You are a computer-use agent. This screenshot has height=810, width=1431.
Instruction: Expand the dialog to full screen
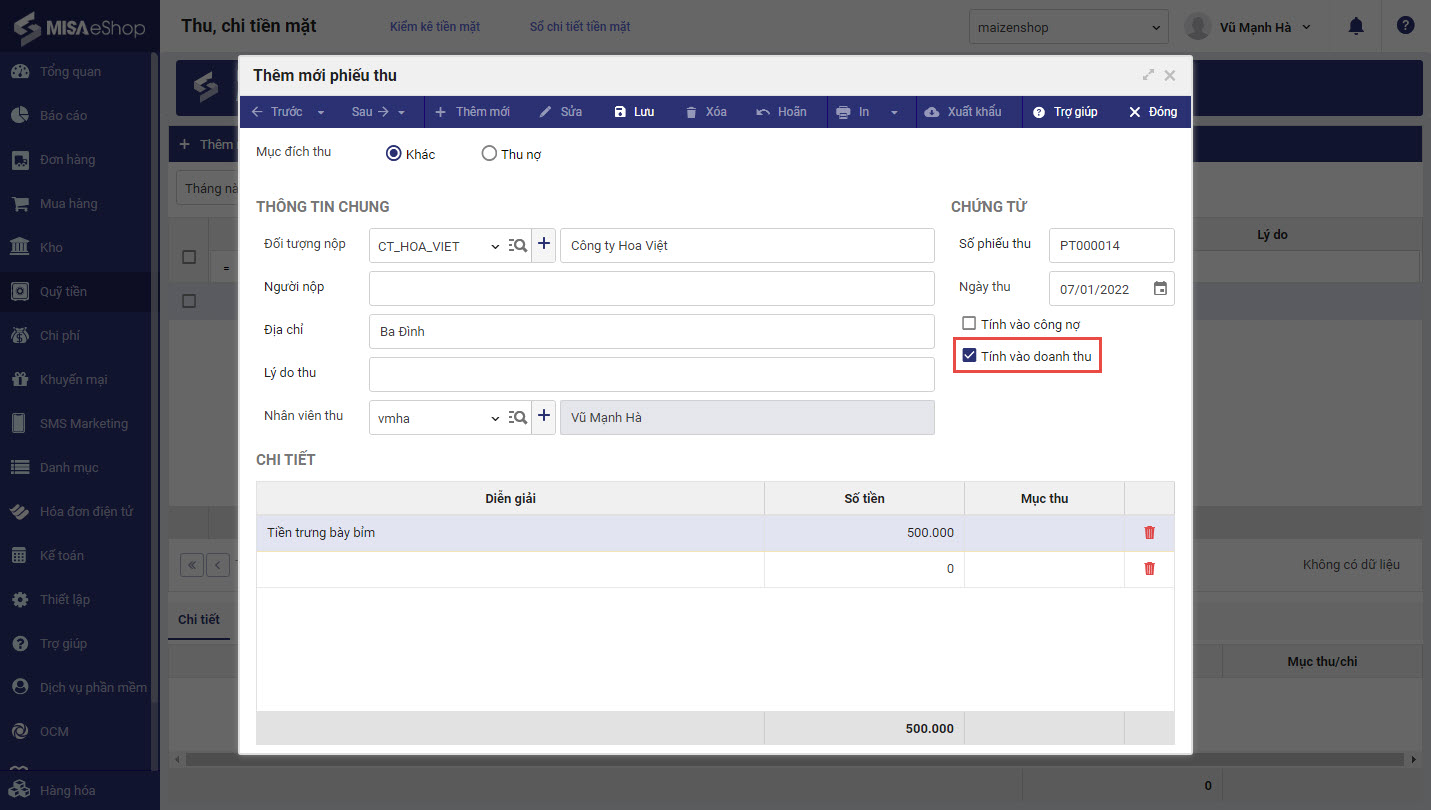click(x=1148, y=75)
